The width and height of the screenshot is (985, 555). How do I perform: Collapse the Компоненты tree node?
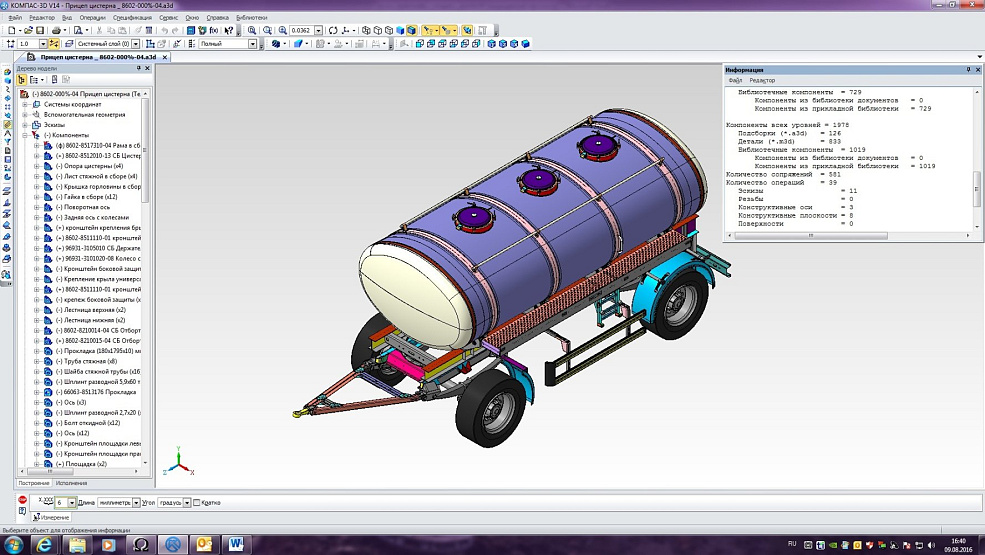tap(23, 135)
